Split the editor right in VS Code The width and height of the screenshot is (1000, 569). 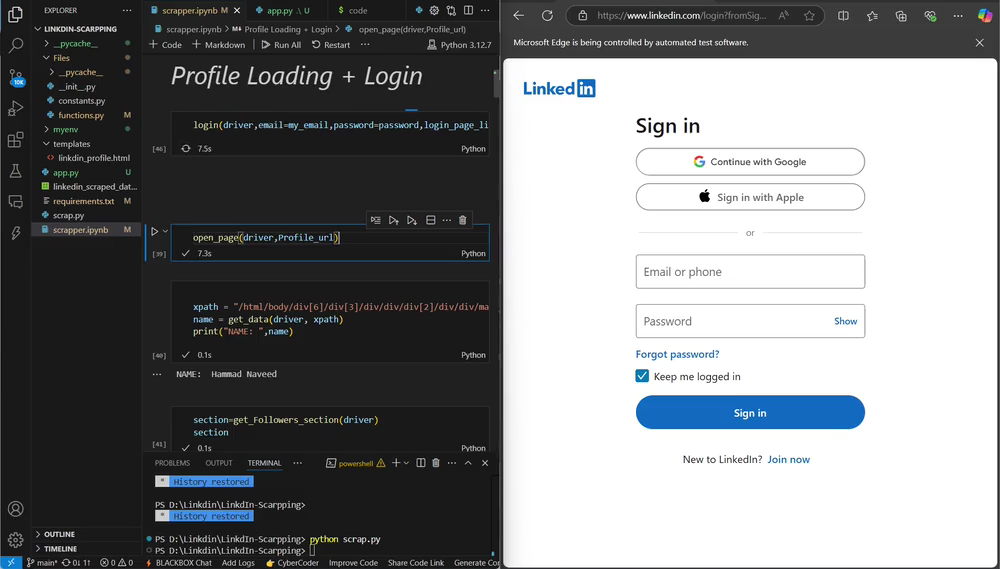[x=469, y=11]
